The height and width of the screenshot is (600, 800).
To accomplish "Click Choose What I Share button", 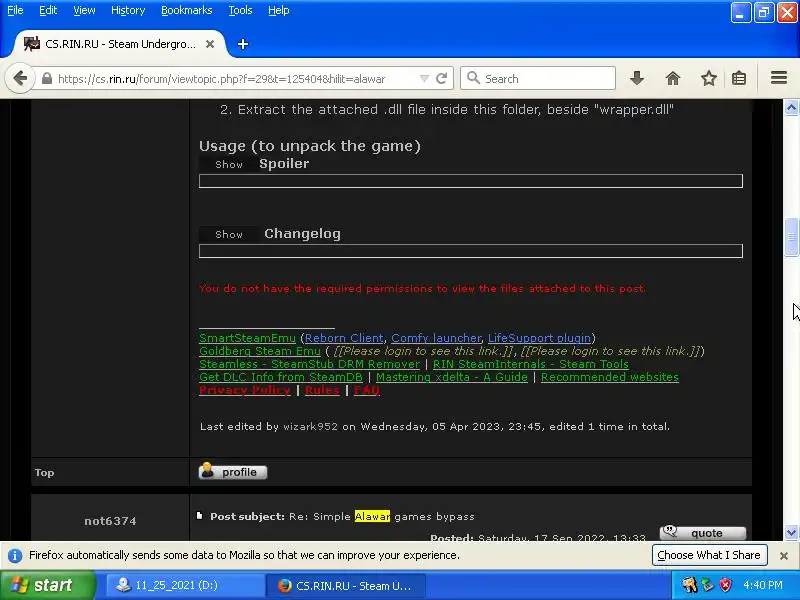I will click(x=709, y=555).
